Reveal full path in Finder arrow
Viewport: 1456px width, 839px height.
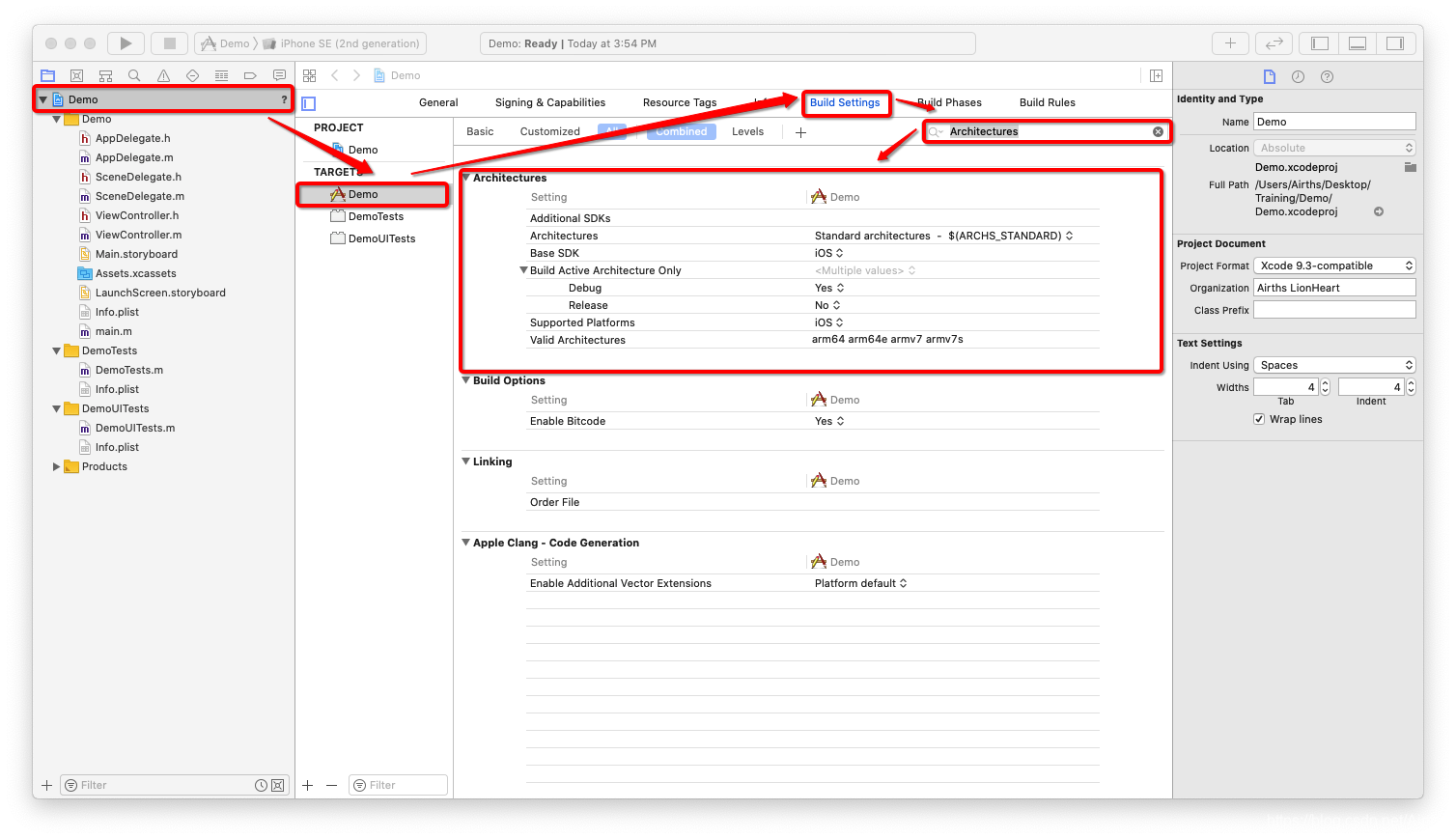click(x=1379, y=211)
